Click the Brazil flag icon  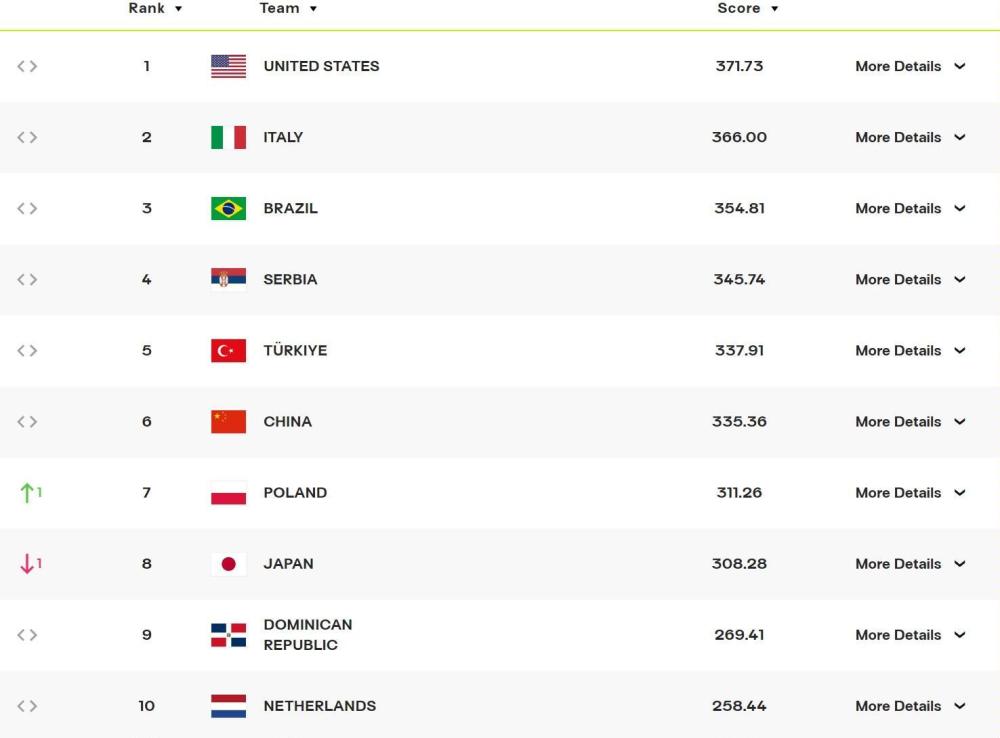[x=228, y=209]
